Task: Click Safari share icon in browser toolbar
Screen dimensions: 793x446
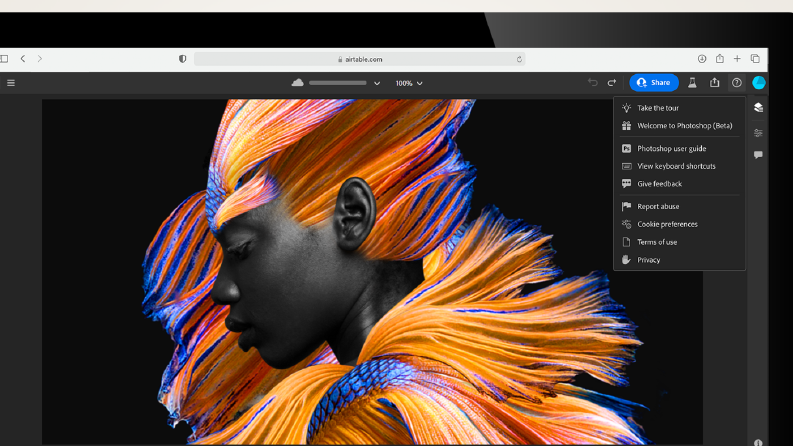Action: pyautogui.click(x=720, y=59)
